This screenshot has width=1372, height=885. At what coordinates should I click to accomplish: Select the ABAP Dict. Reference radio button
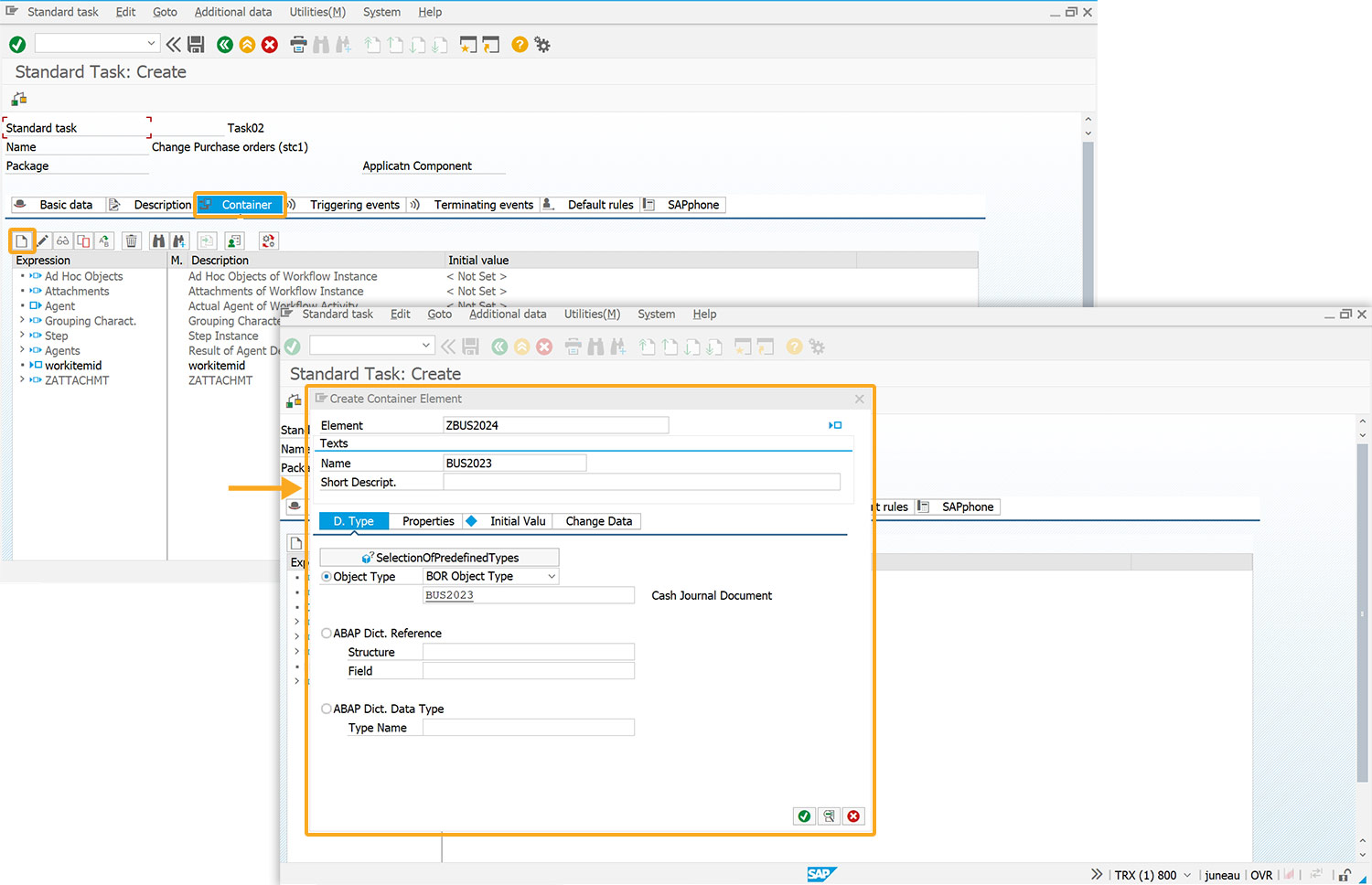coord(327,634)
